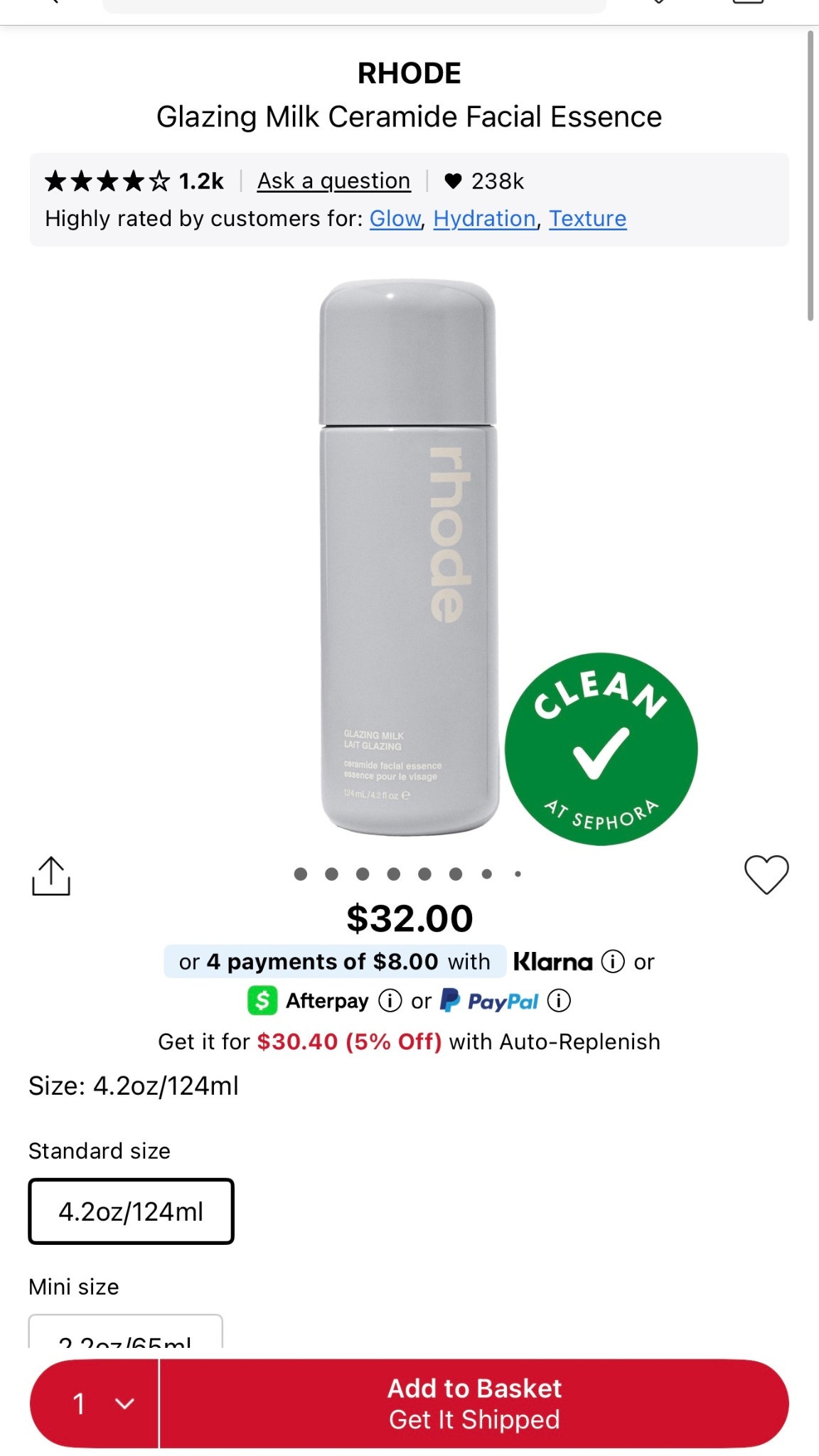Jump to third image carousel dot

363,874
